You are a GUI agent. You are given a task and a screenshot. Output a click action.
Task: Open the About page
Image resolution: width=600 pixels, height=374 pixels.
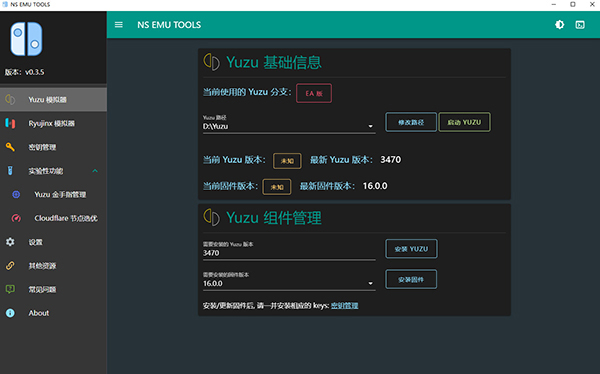click(x=53, y=313)
